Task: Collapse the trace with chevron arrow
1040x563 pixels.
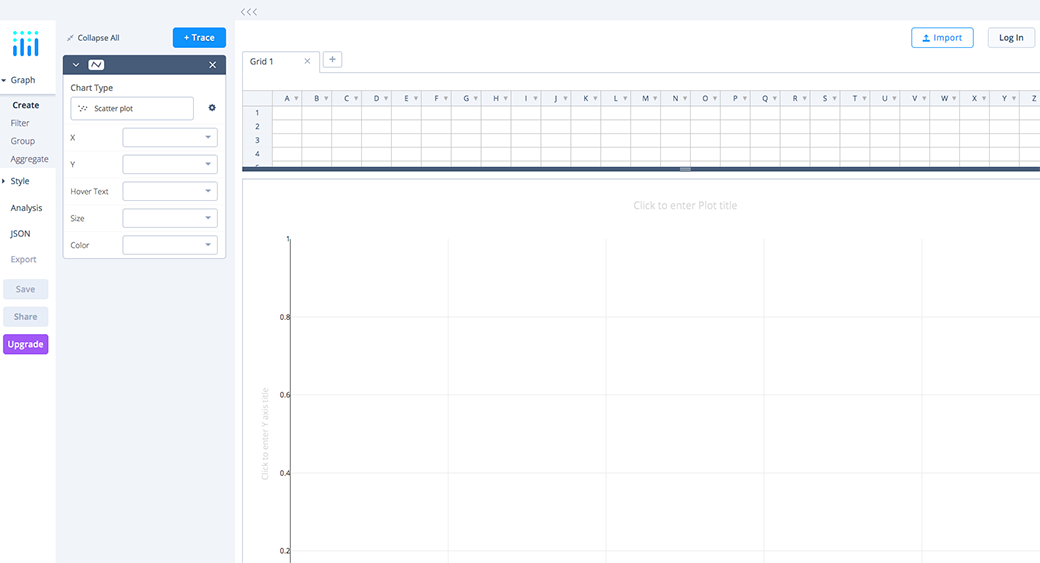Action: [76, 65]
